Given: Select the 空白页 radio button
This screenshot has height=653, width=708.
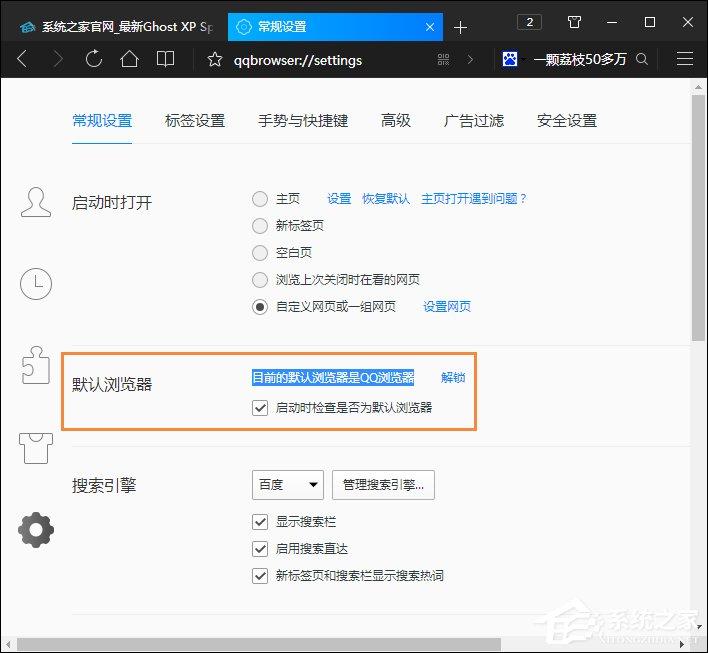Looking at the screenshot, I should click(260, 253).
